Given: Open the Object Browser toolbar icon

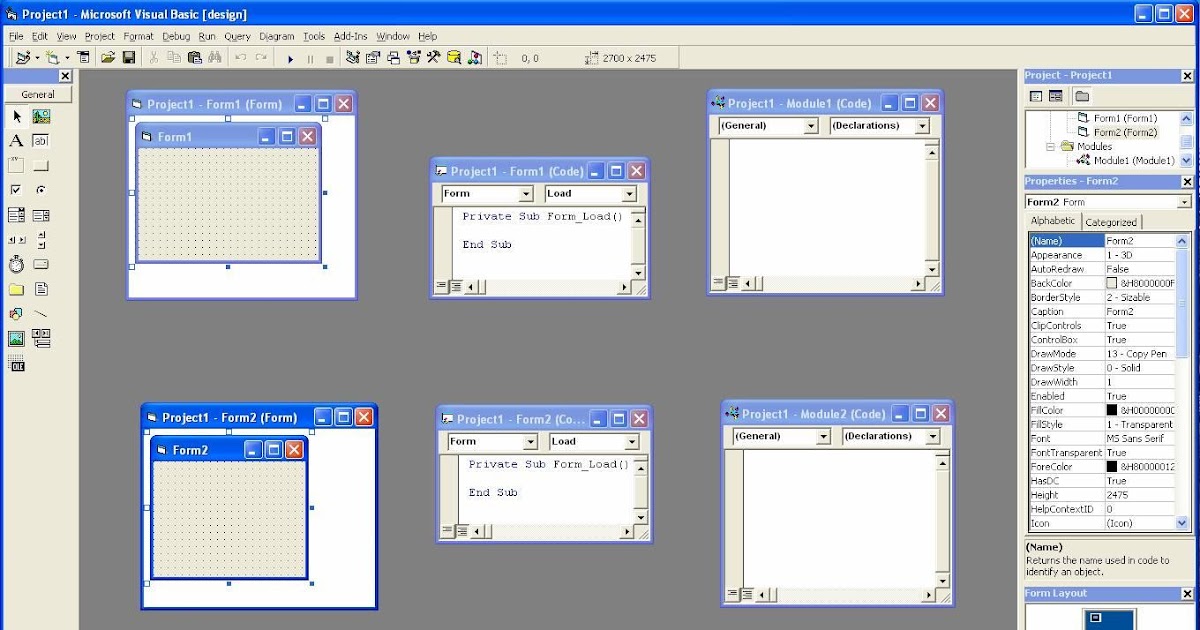Looking at the screenshot, I should coord(413,58).
